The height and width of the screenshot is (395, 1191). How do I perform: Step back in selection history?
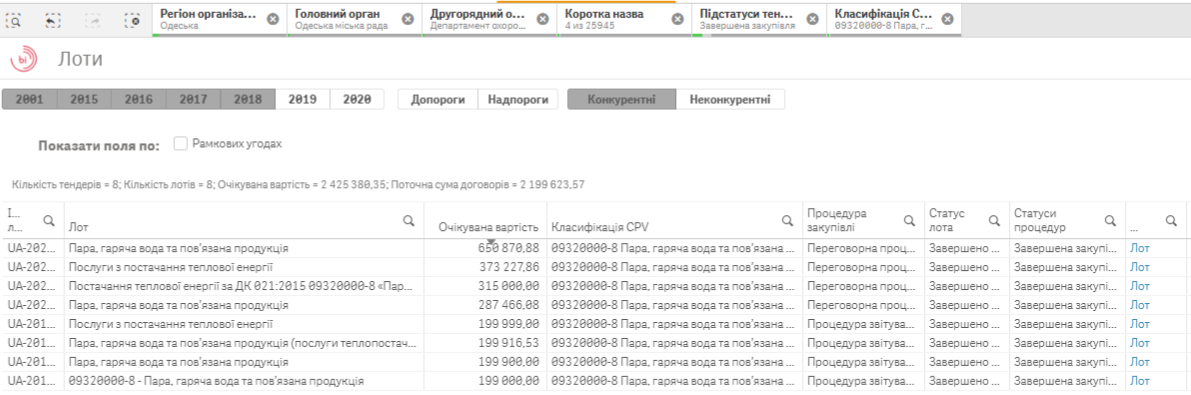(x=52, y=21)
